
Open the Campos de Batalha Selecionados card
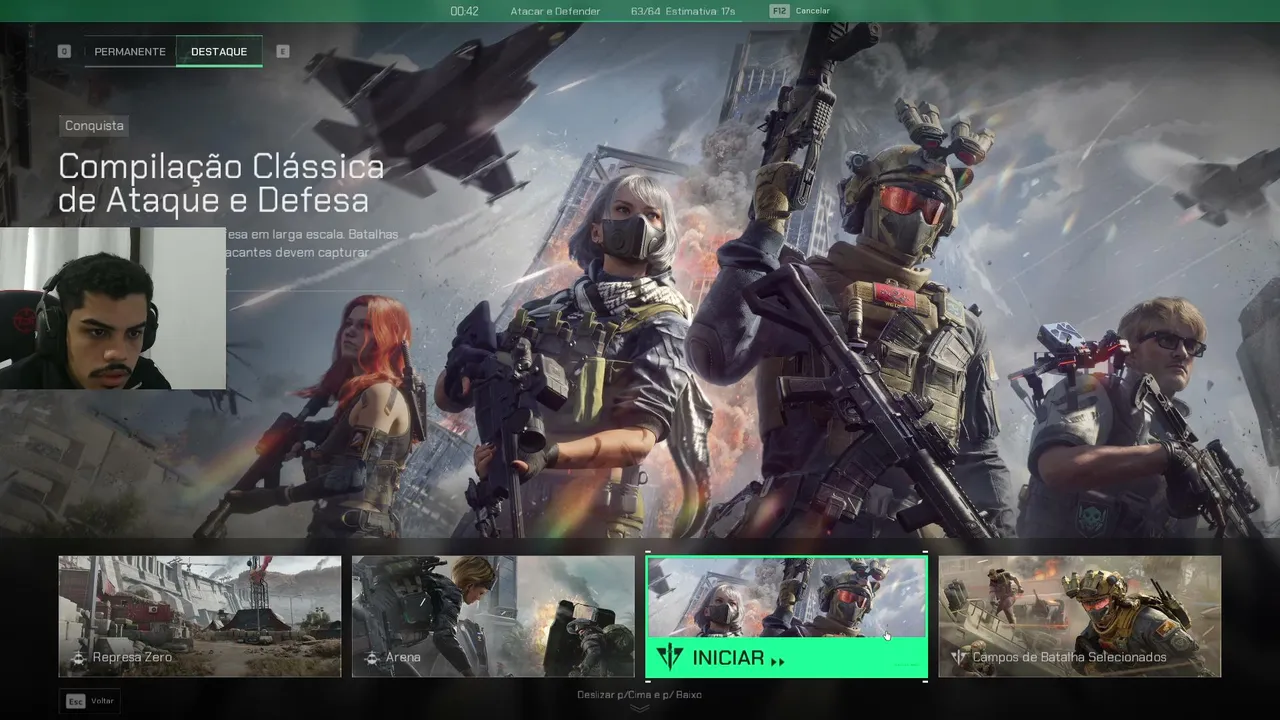click(1080, 616)
